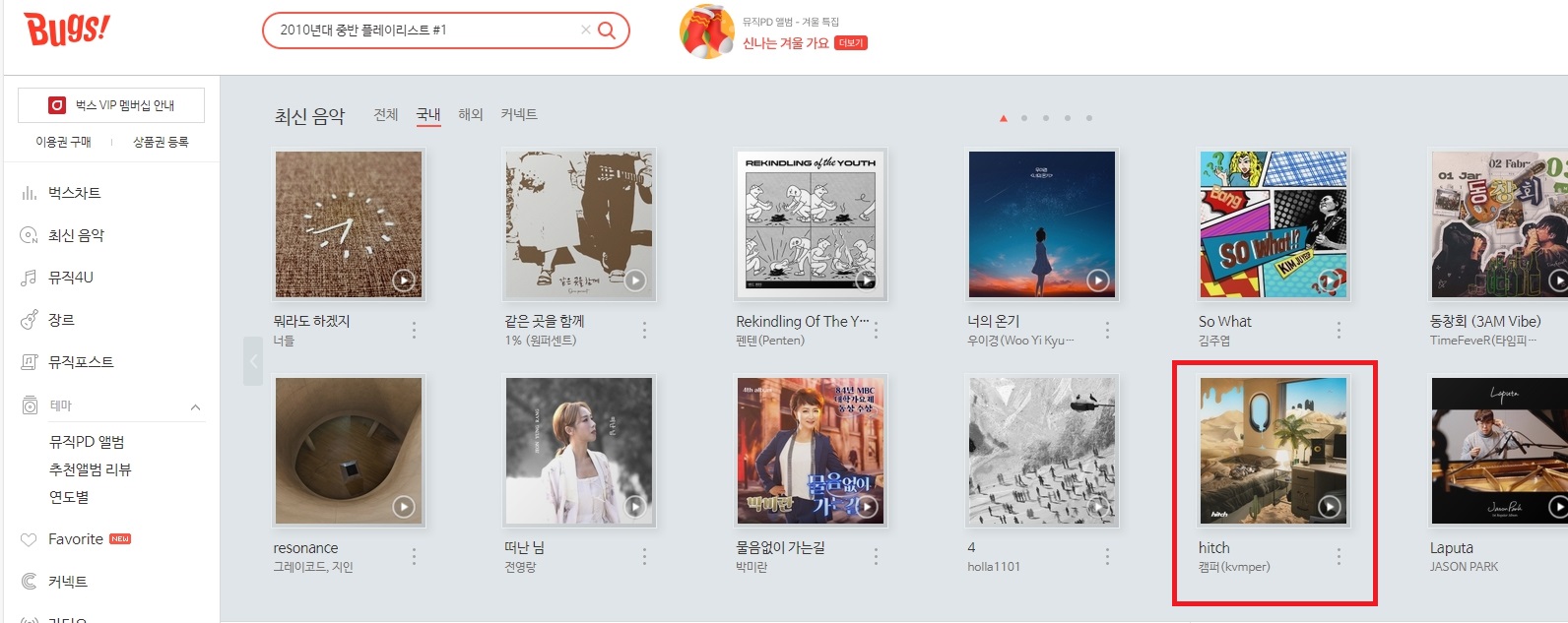Viewport: 1568px width, 623px height.
Task: Open the 이용권 구매 link
Action: coord(63,142)
